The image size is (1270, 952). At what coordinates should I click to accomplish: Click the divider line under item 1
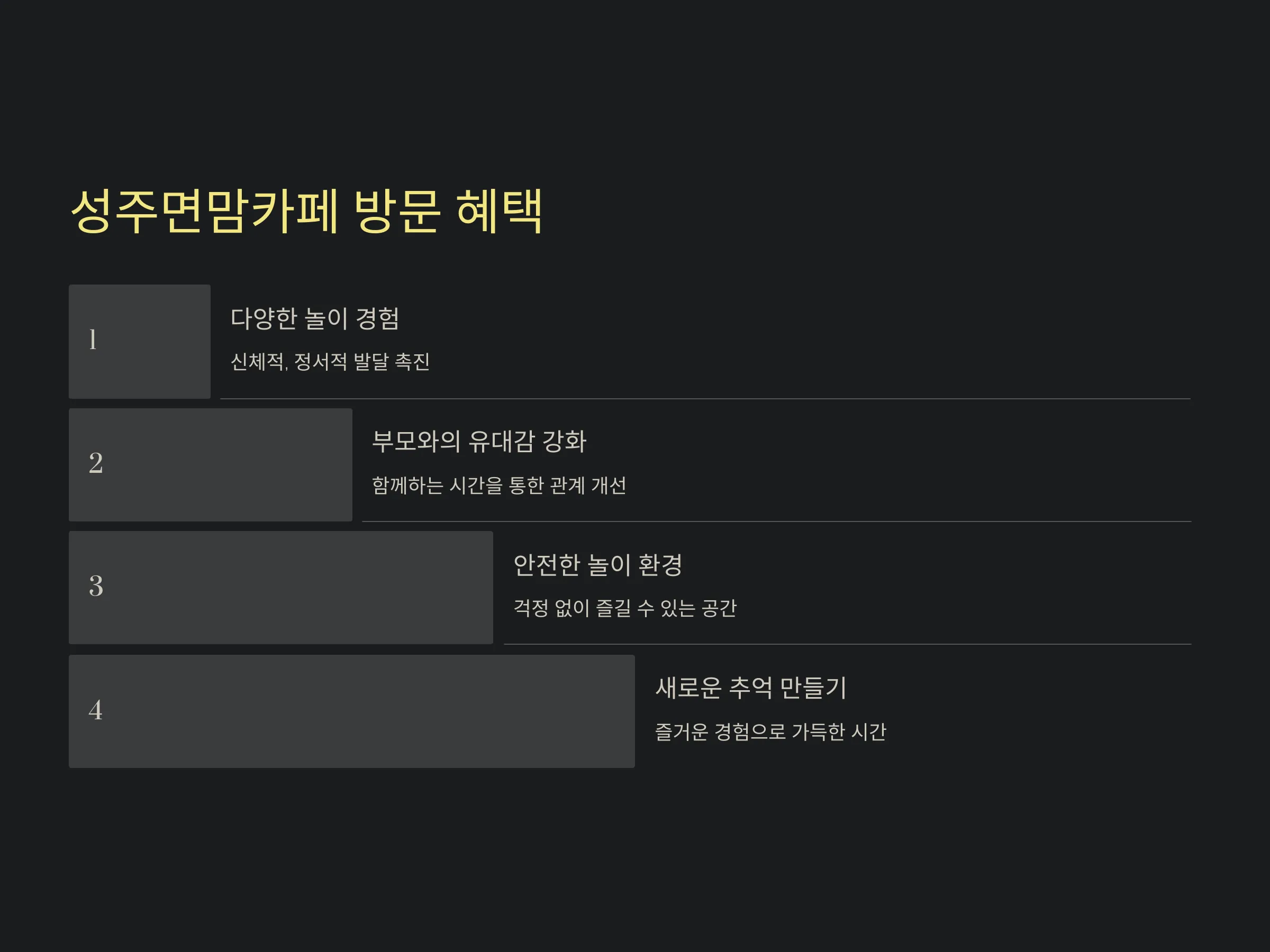(705, 399)
